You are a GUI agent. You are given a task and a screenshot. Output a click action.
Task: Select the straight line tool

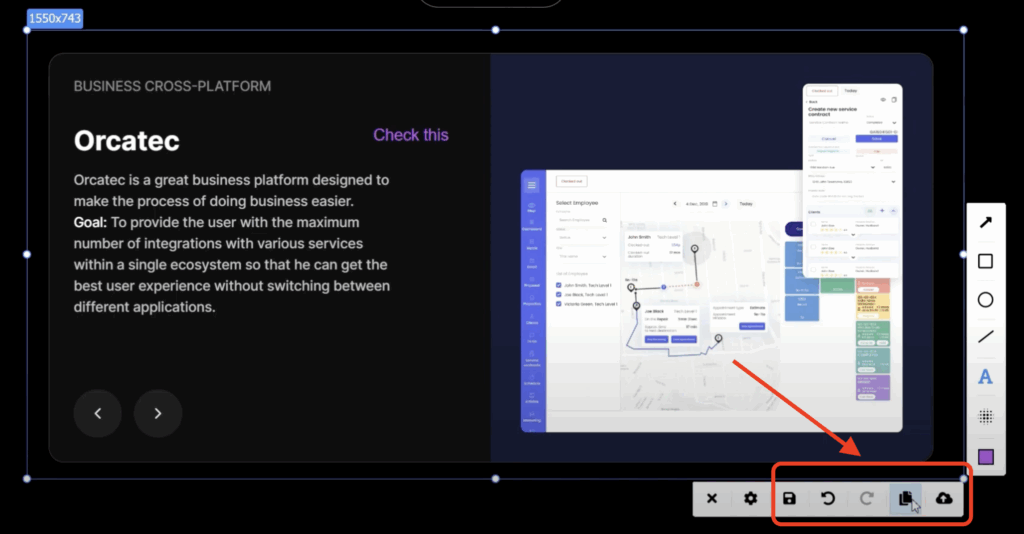point(985,338)
